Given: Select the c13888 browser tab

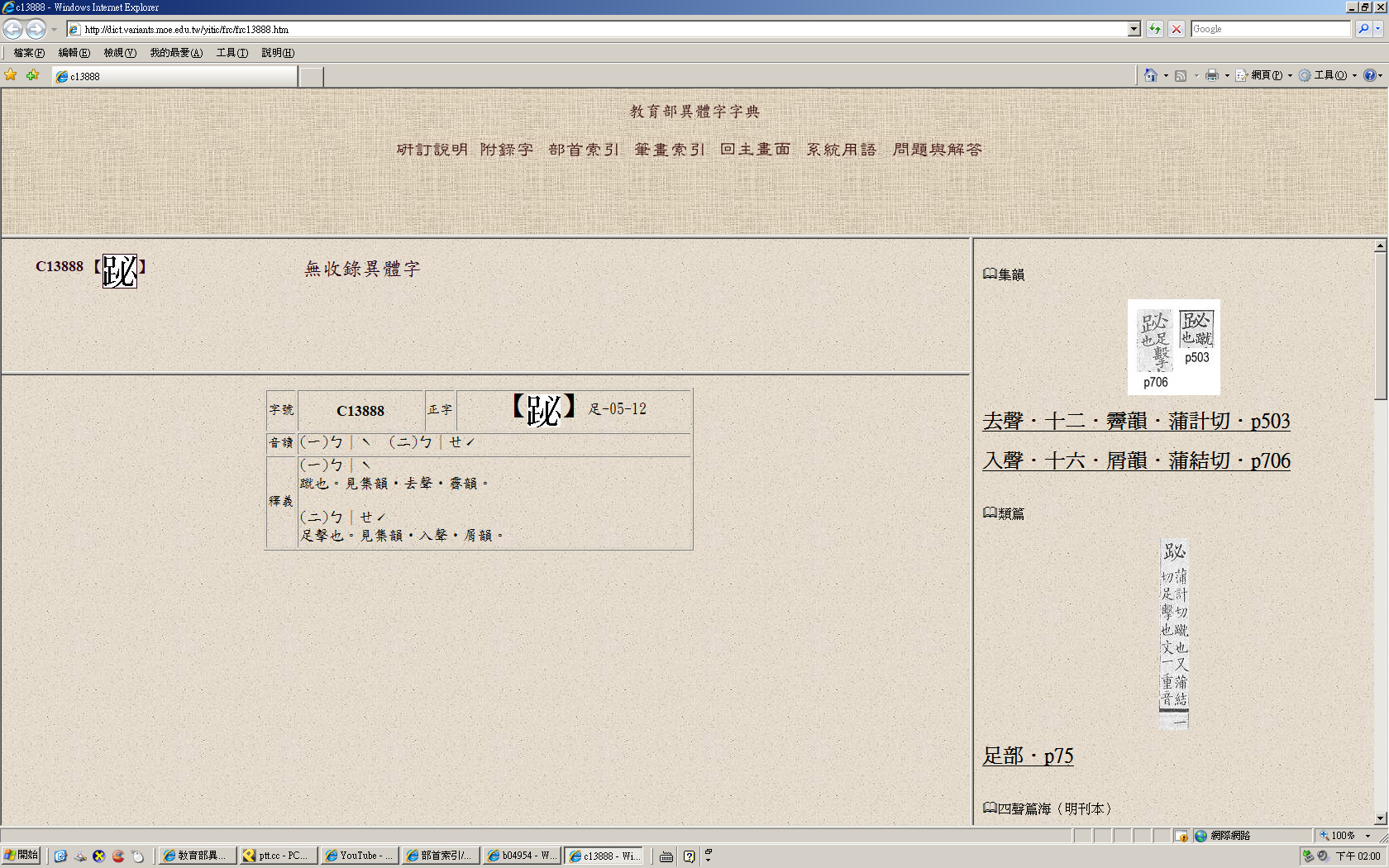Looking at the screenshot, I should point(174,76).
